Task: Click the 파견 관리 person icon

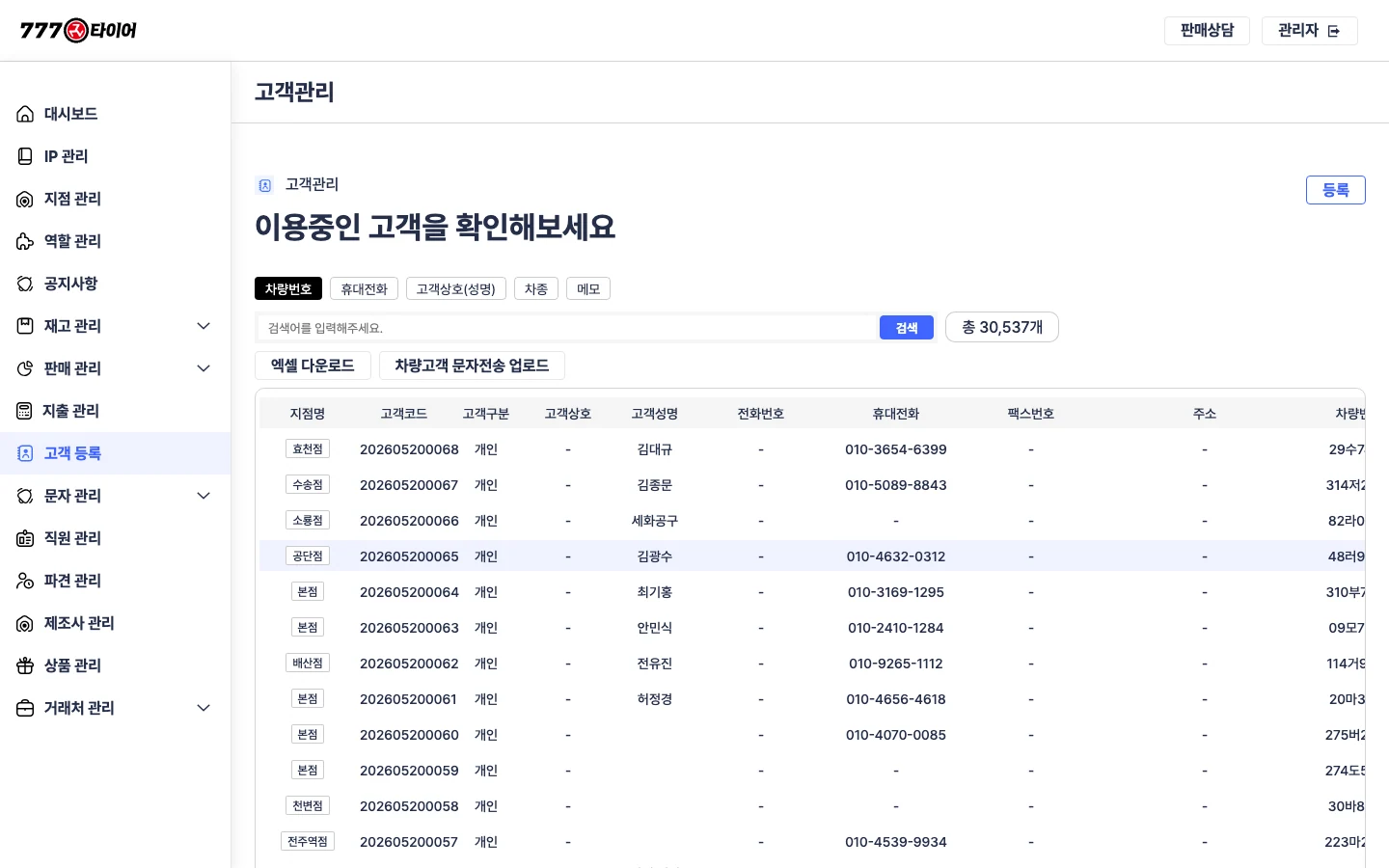Action: pyautogui.click(x=25, y=581)
